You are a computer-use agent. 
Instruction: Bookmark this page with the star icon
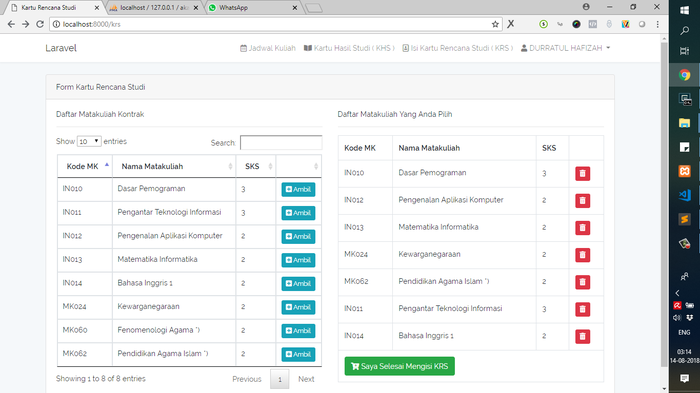click(x=495, y=24)
